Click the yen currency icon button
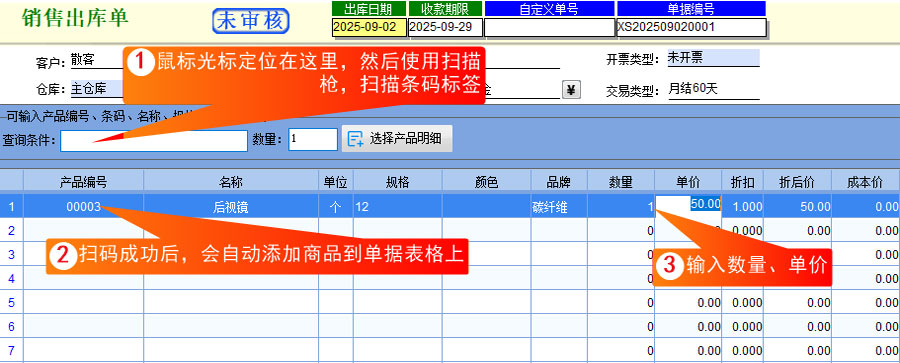The image size is (900, 363). [571, 90]
